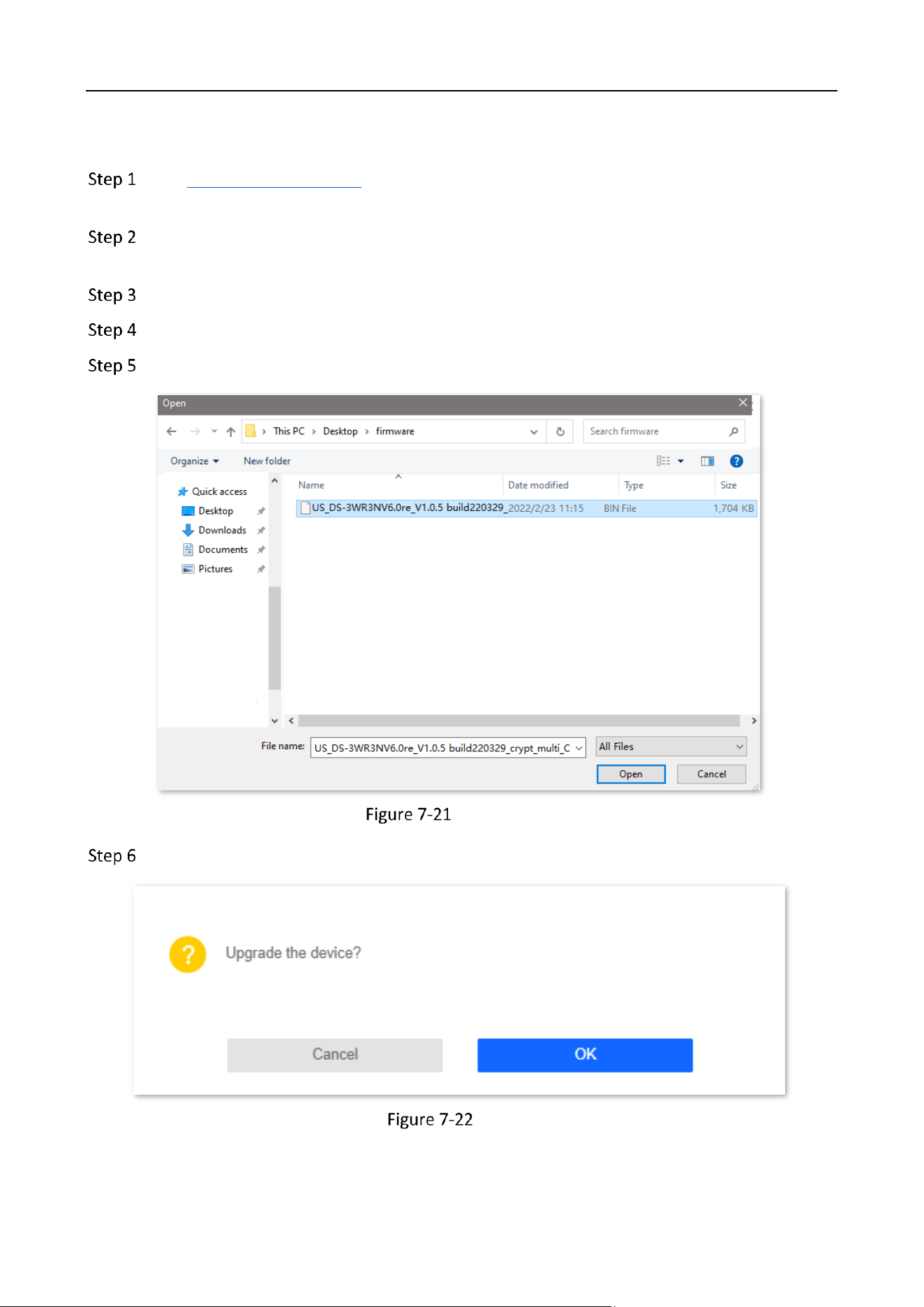This screenshot has width=924, height=1307.
Task: Open recent locations dropdown chevron
Action: tap(214, 431)
